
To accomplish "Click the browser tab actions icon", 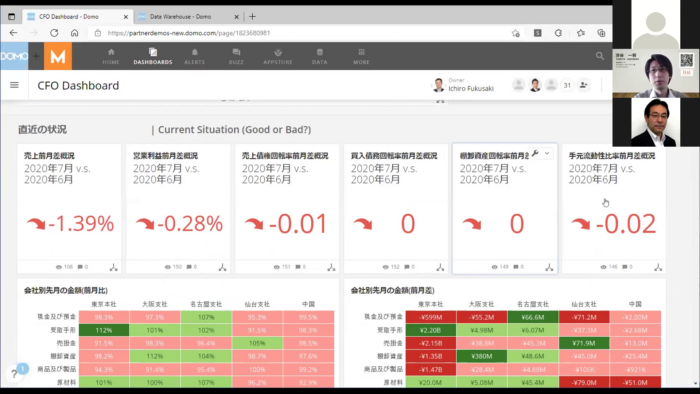I will coord(12,17).
